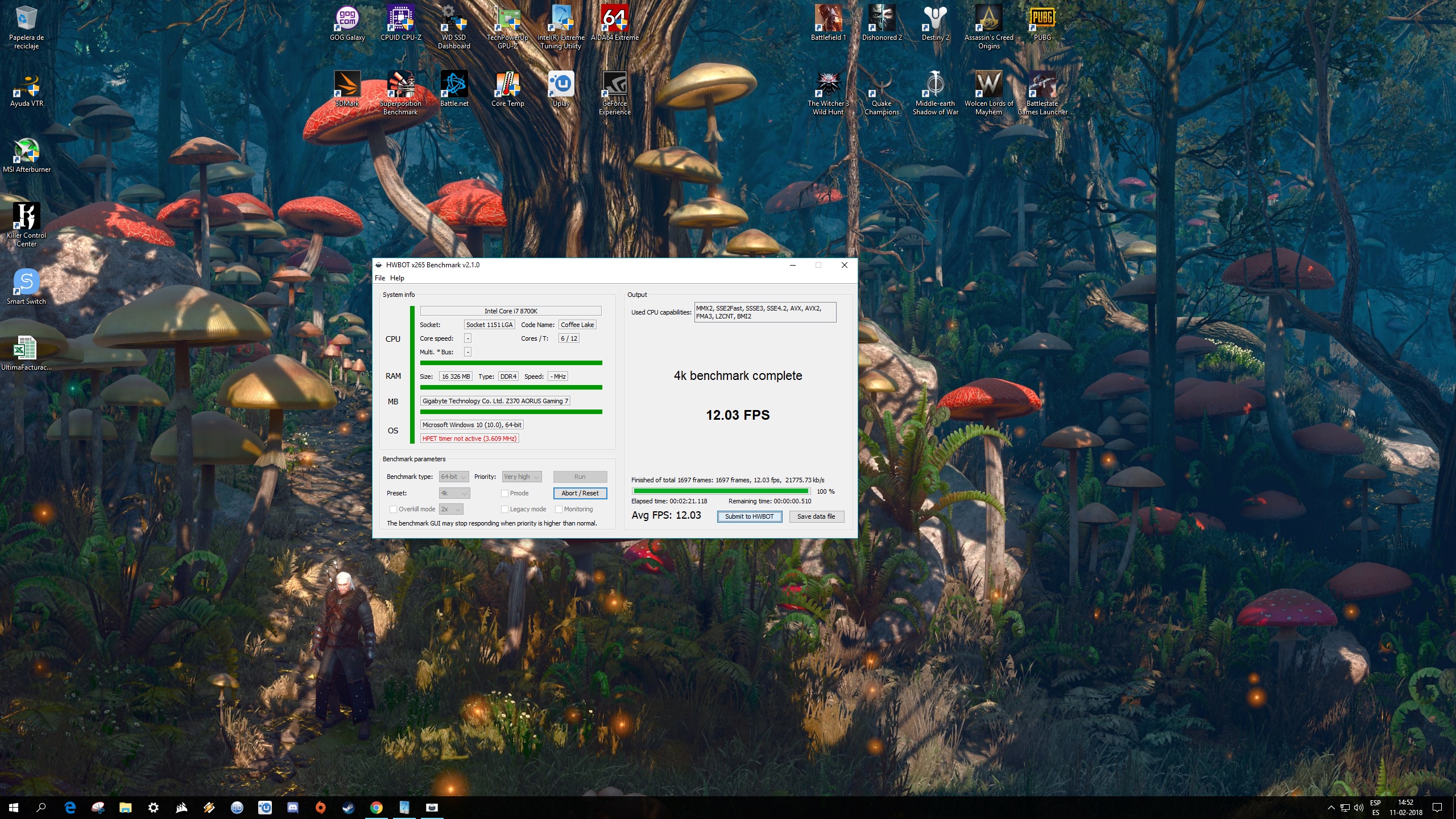
Task: Click the Core Temp desktop icon
Action: coord(507,89)
